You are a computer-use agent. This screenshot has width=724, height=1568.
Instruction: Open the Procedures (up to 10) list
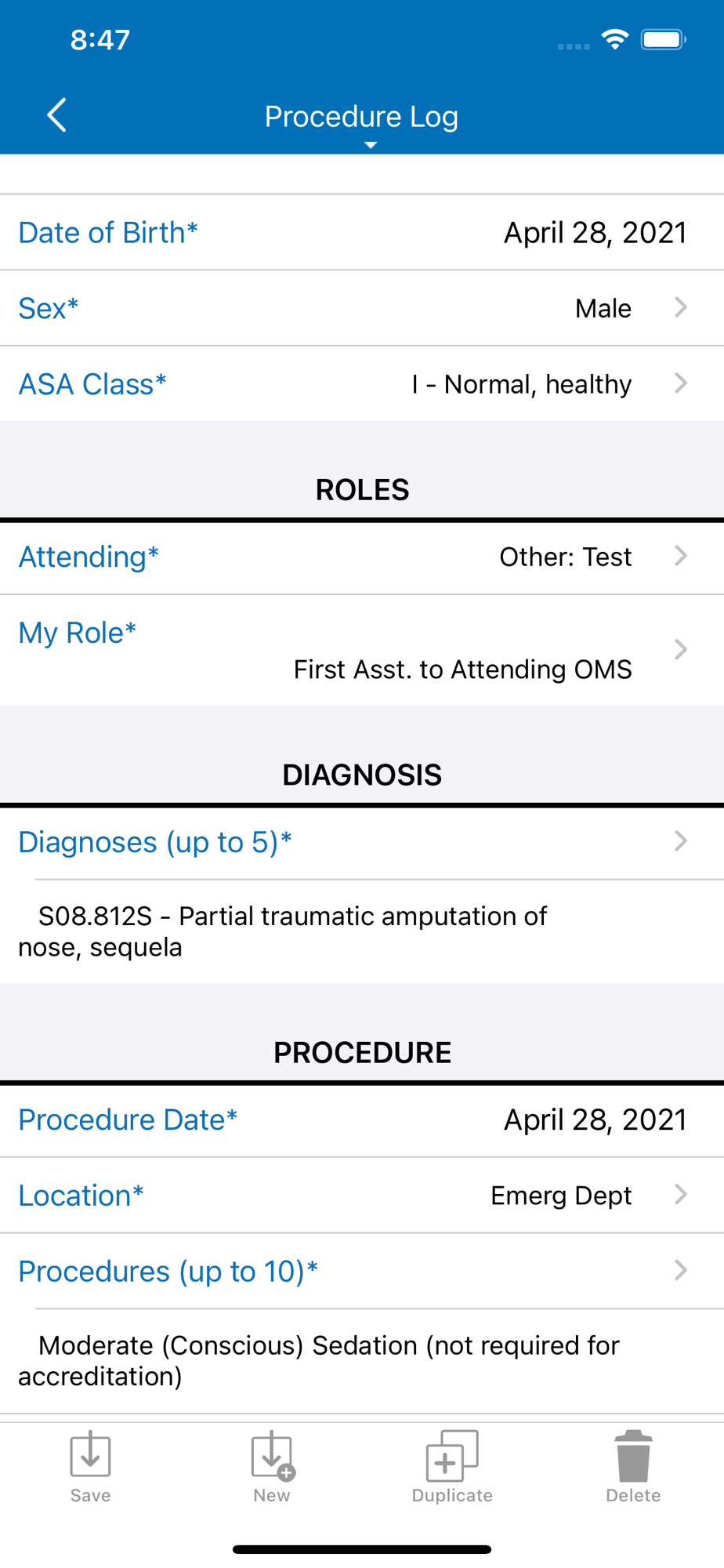click(362, 1271)
